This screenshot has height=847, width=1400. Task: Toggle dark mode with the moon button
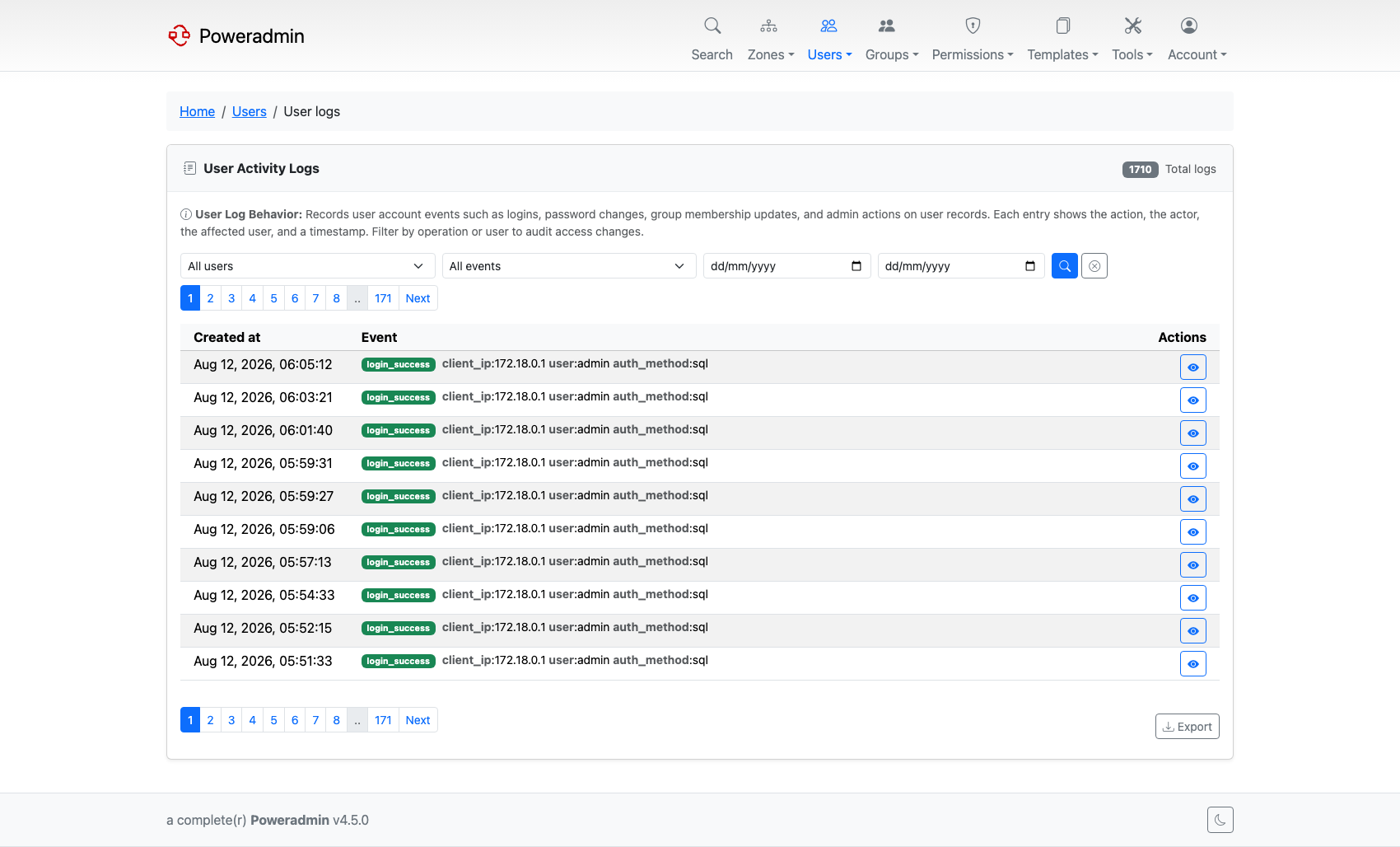[1220, 820]
